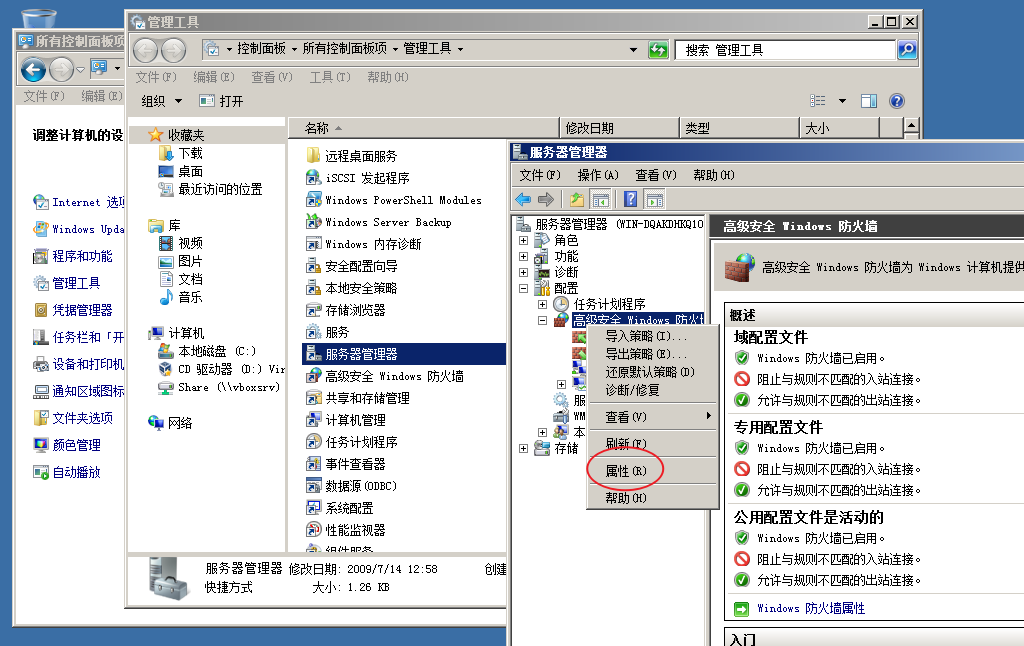This screenshot has width=1024, height=646.
Task: Choose 还原默认策略 from context menu
Action: pos(652,372)
